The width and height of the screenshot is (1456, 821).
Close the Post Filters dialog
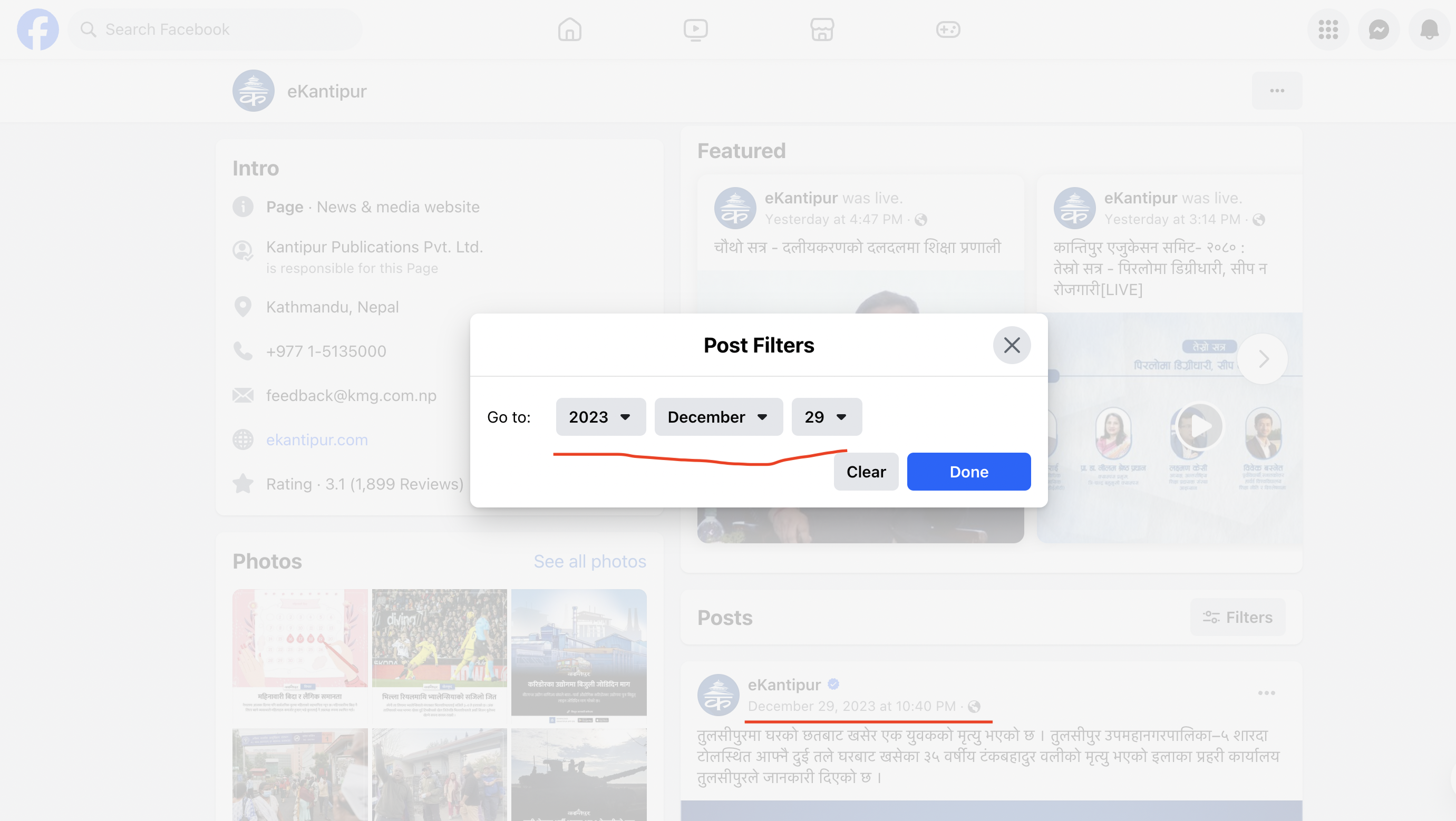1011,345
